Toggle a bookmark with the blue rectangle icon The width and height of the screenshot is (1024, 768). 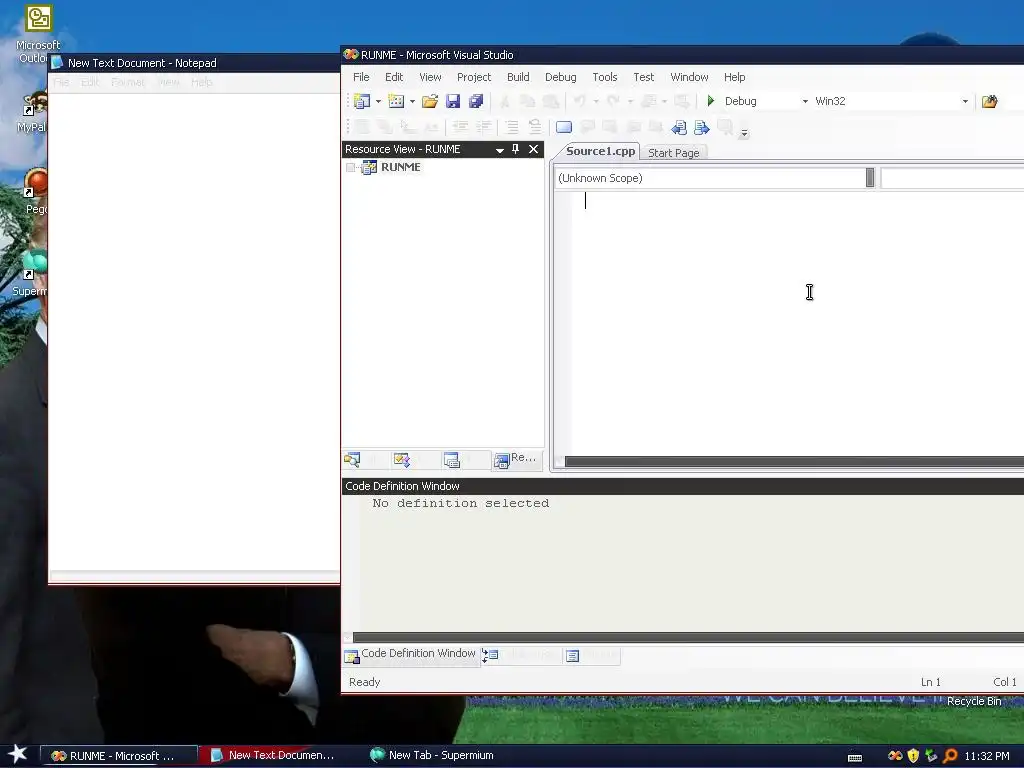tap(564, 127)
